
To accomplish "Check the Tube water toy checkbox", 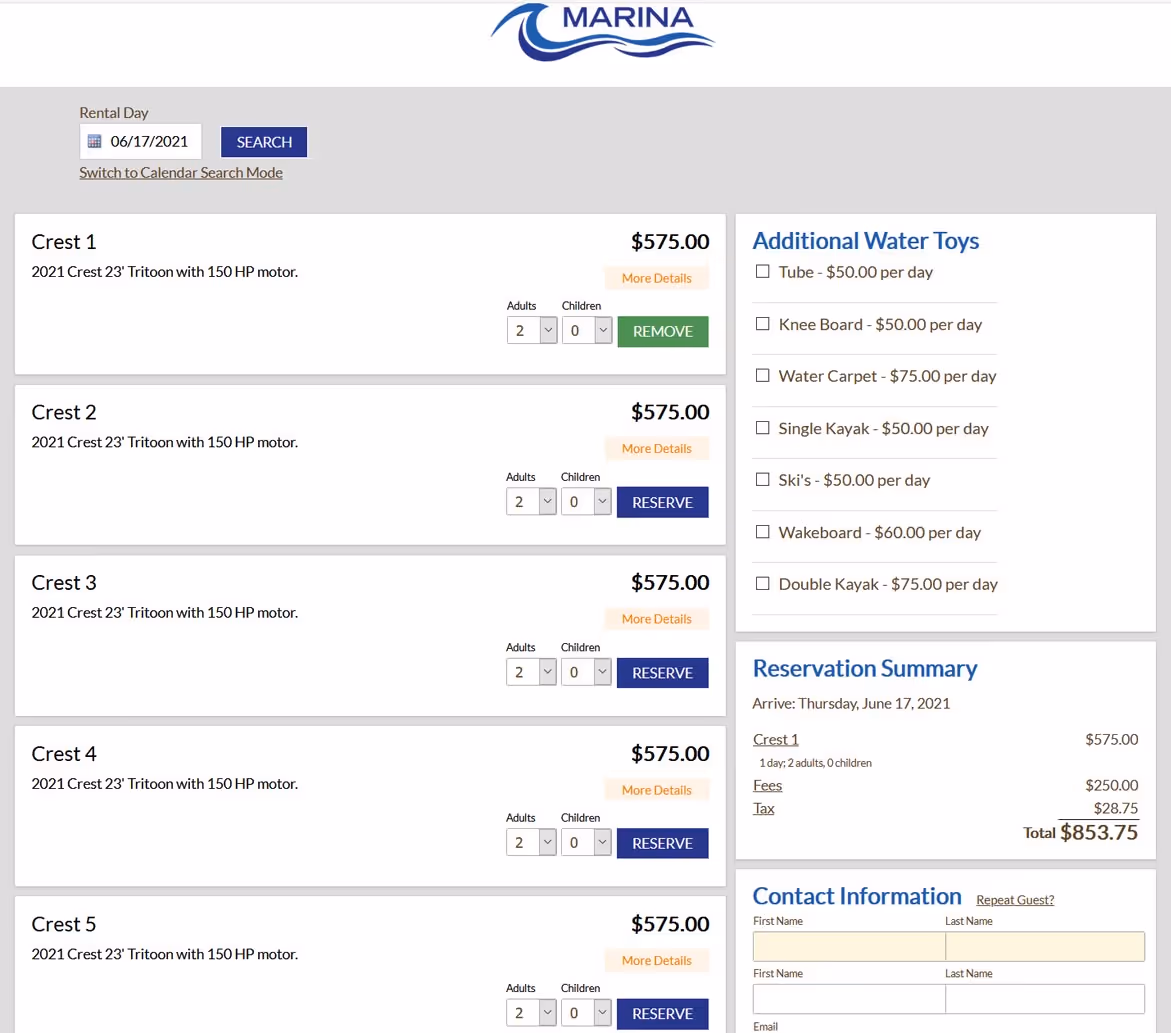I will [762, 271].
